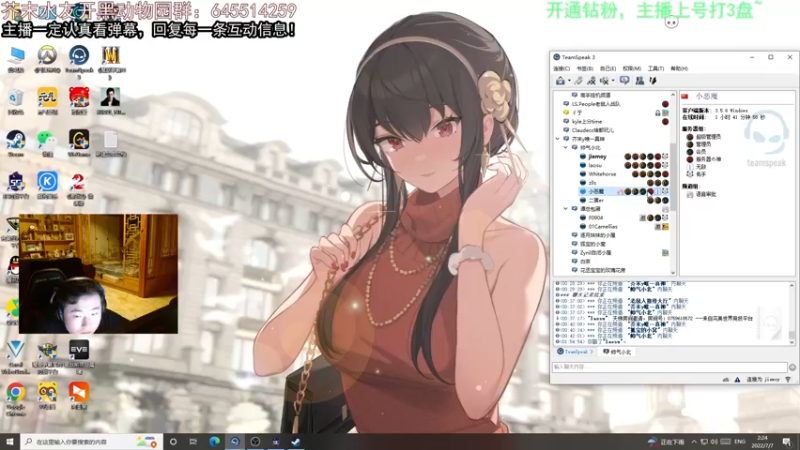
Task: Click the chat message input field
Action: [x=669, y=367]
